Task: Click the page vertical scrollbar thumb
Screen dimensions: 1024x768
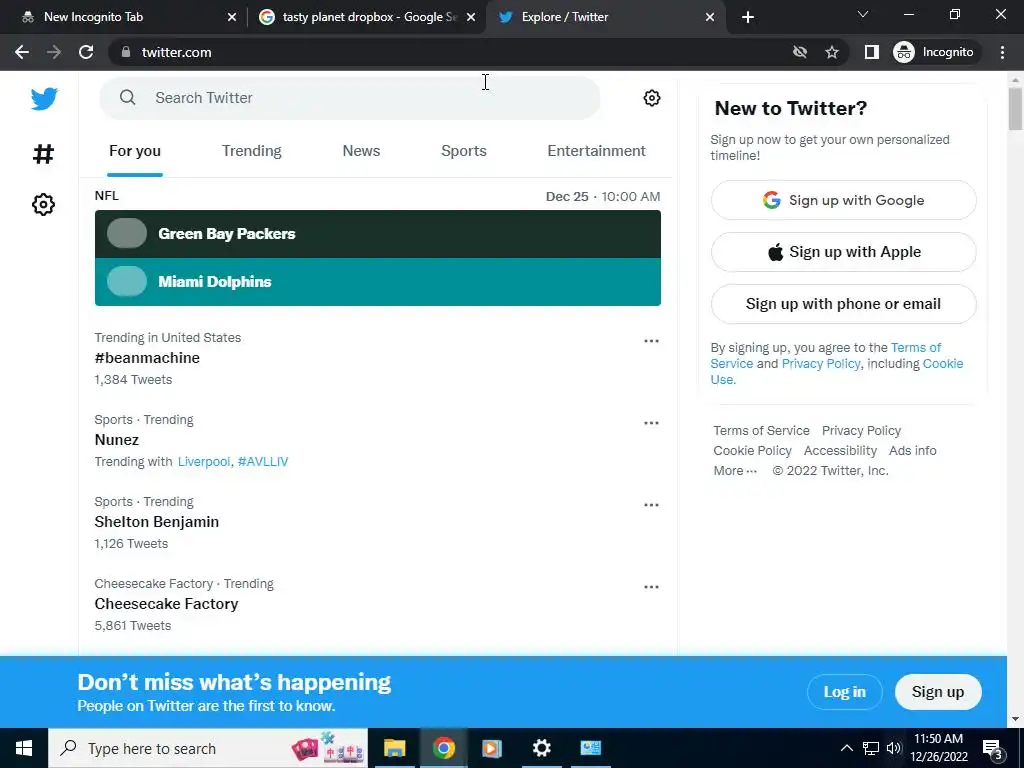Action: 1015,109
